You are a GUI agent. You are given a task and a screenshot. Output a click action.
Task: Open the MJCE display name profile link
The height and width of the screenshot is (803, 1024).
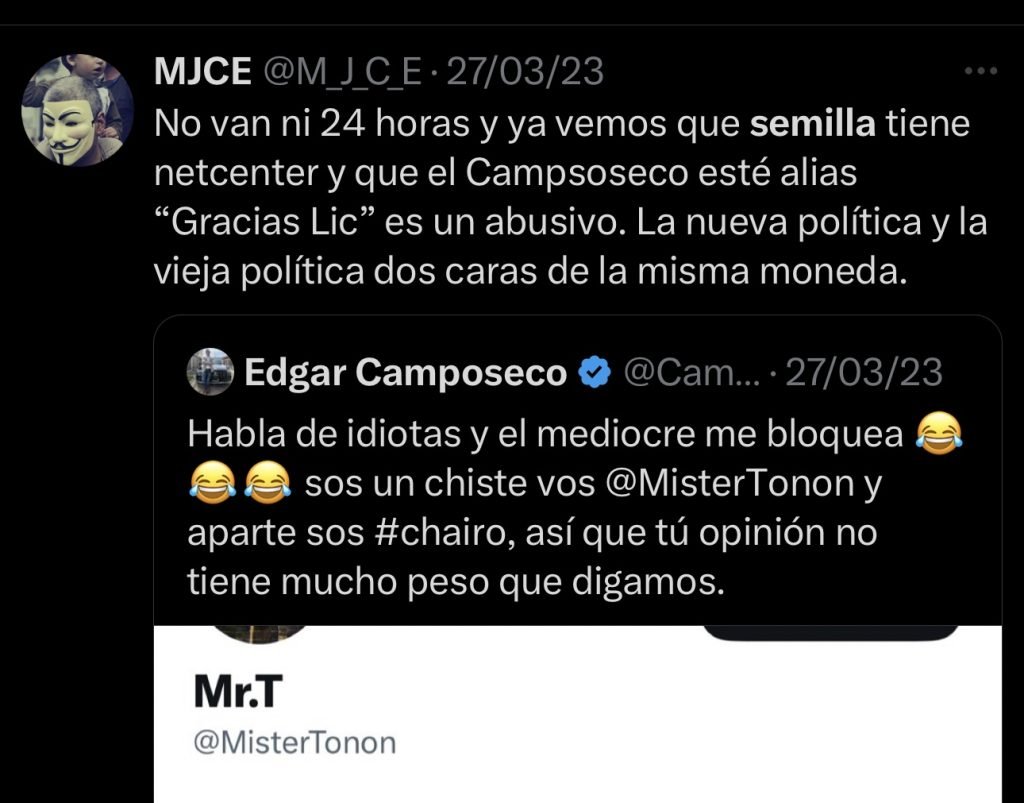pos(203,72)
